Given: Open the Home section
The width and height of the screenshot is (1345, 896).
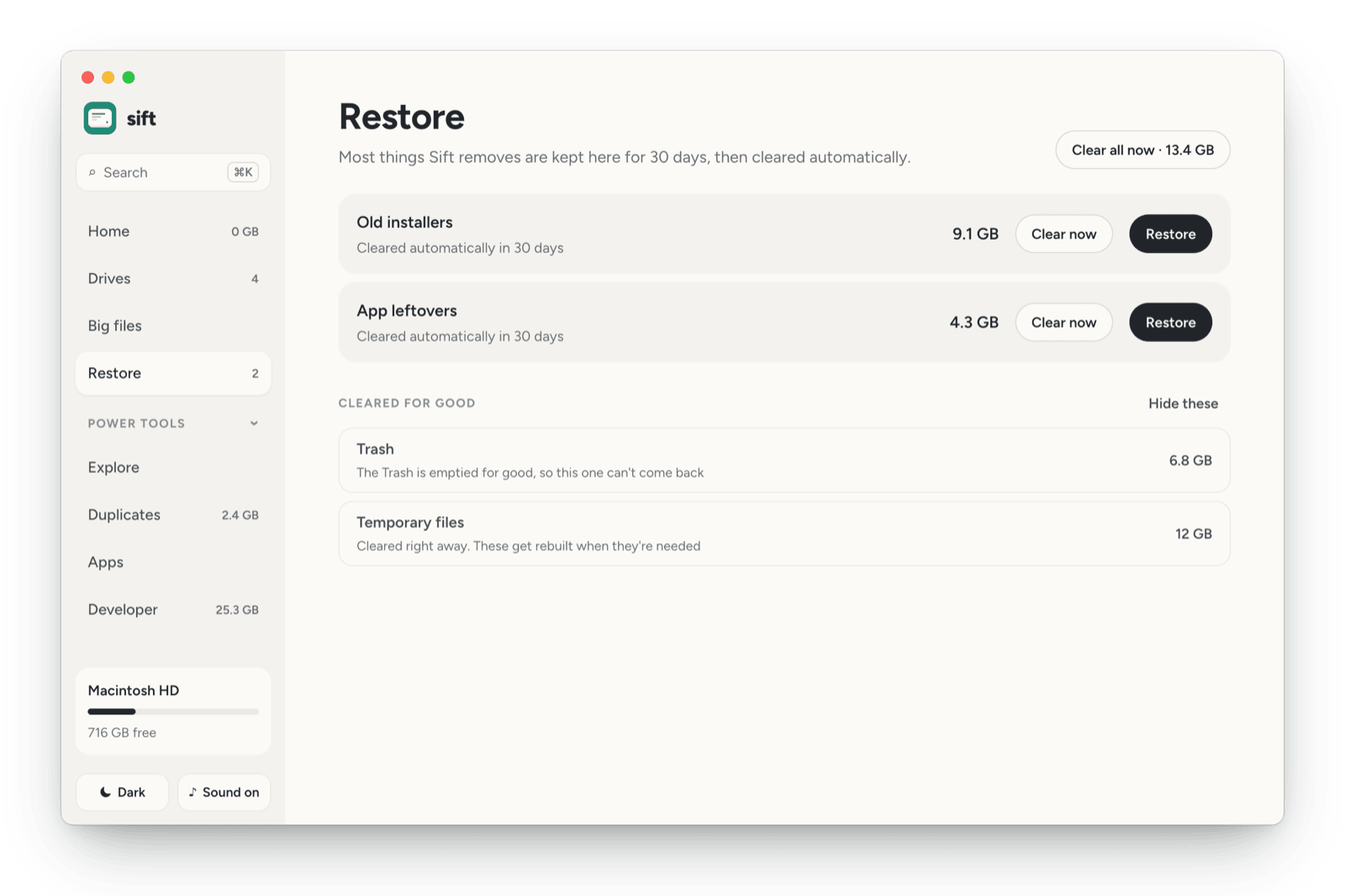Looking at the screenshot, I should pyautogui.click(x=173, y=231).
